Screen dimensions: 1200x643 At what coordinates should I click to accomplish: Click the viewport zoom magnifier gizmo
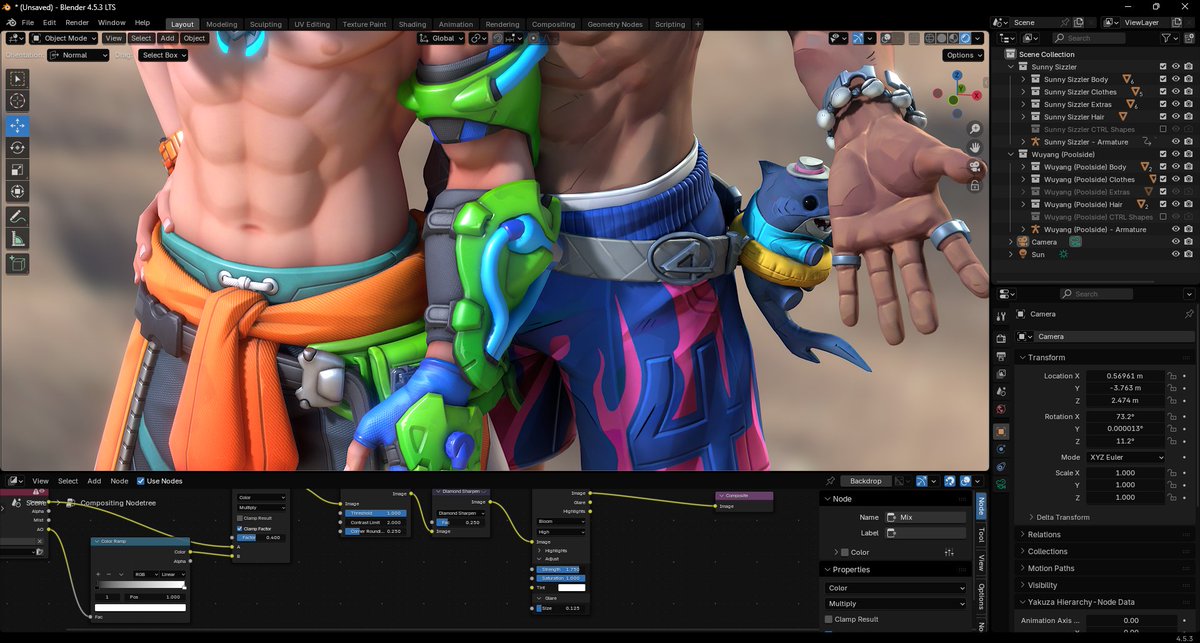pyautogui.click(x=975, y=130)
